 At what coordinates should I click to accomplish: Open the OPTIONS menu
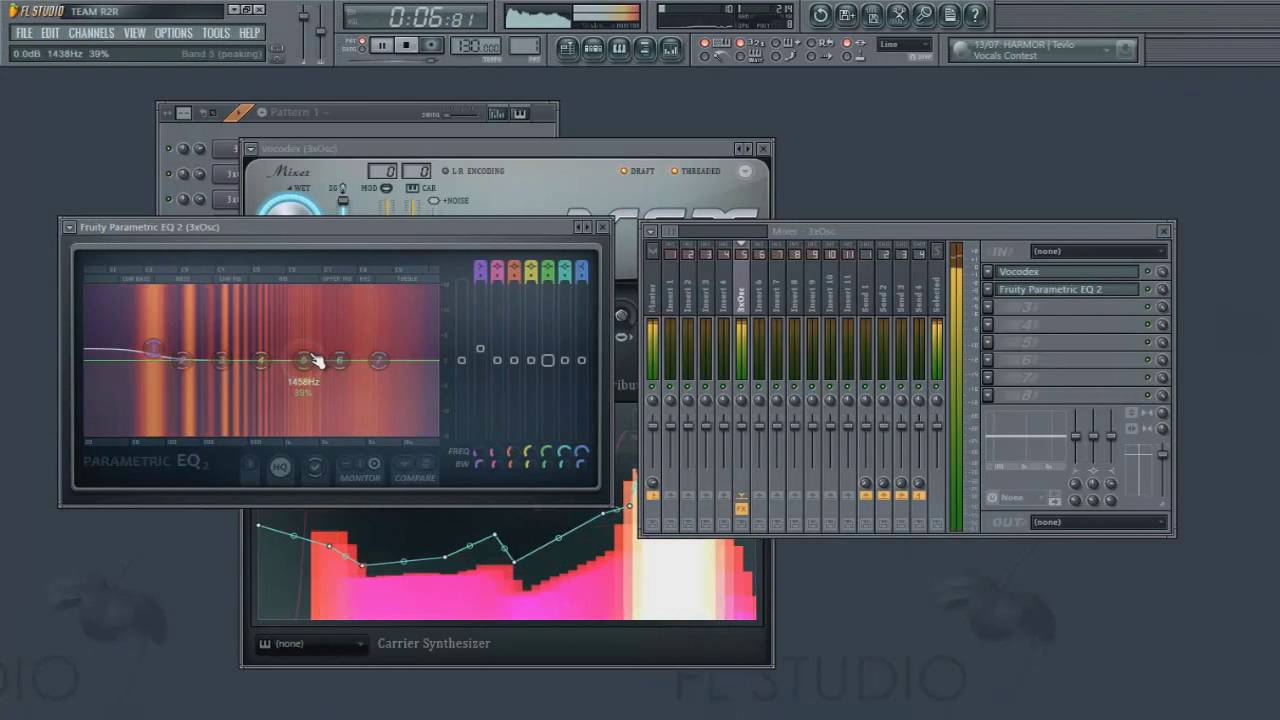point(173,33)
